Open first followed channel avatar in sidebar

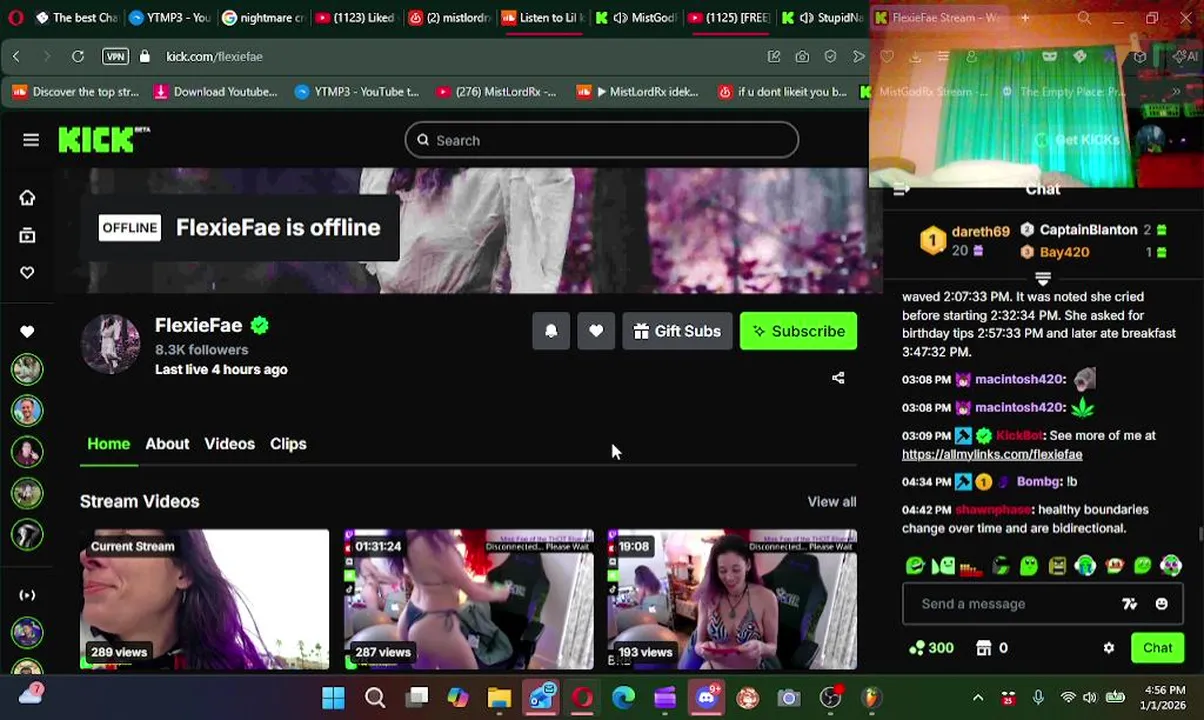point(27,369)
